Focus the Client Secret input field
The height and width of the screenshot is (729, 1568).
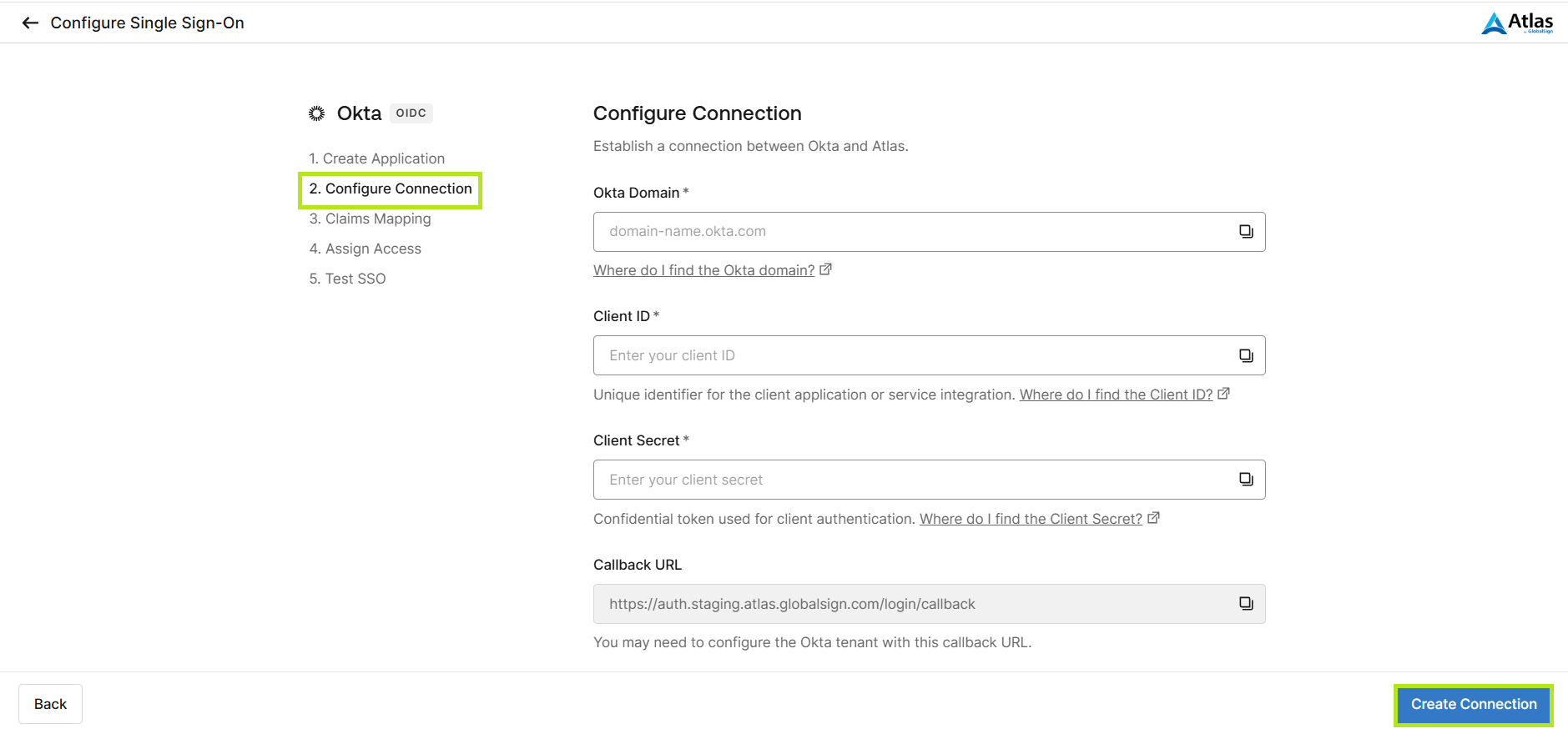929,480
